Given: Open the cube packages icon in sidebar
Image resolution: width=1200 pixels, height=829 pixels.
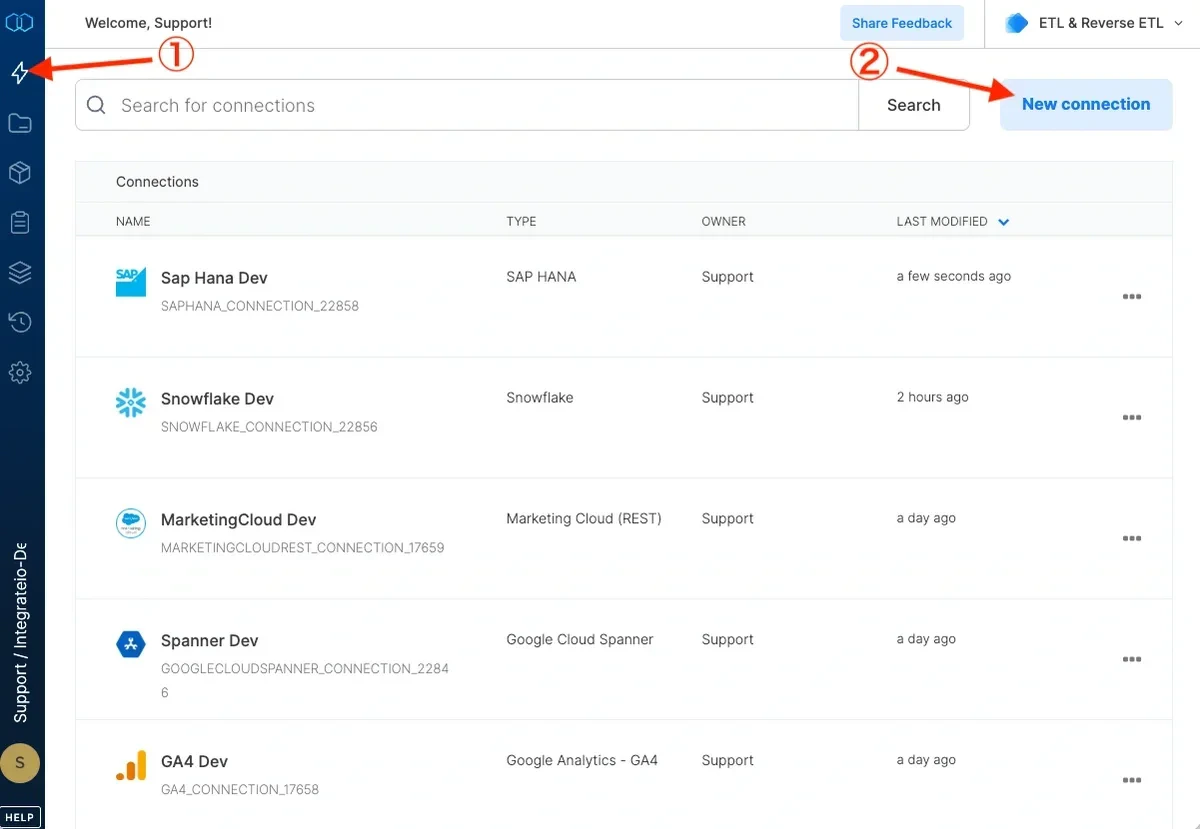Looking at the screenshot, I should (20, 173).
